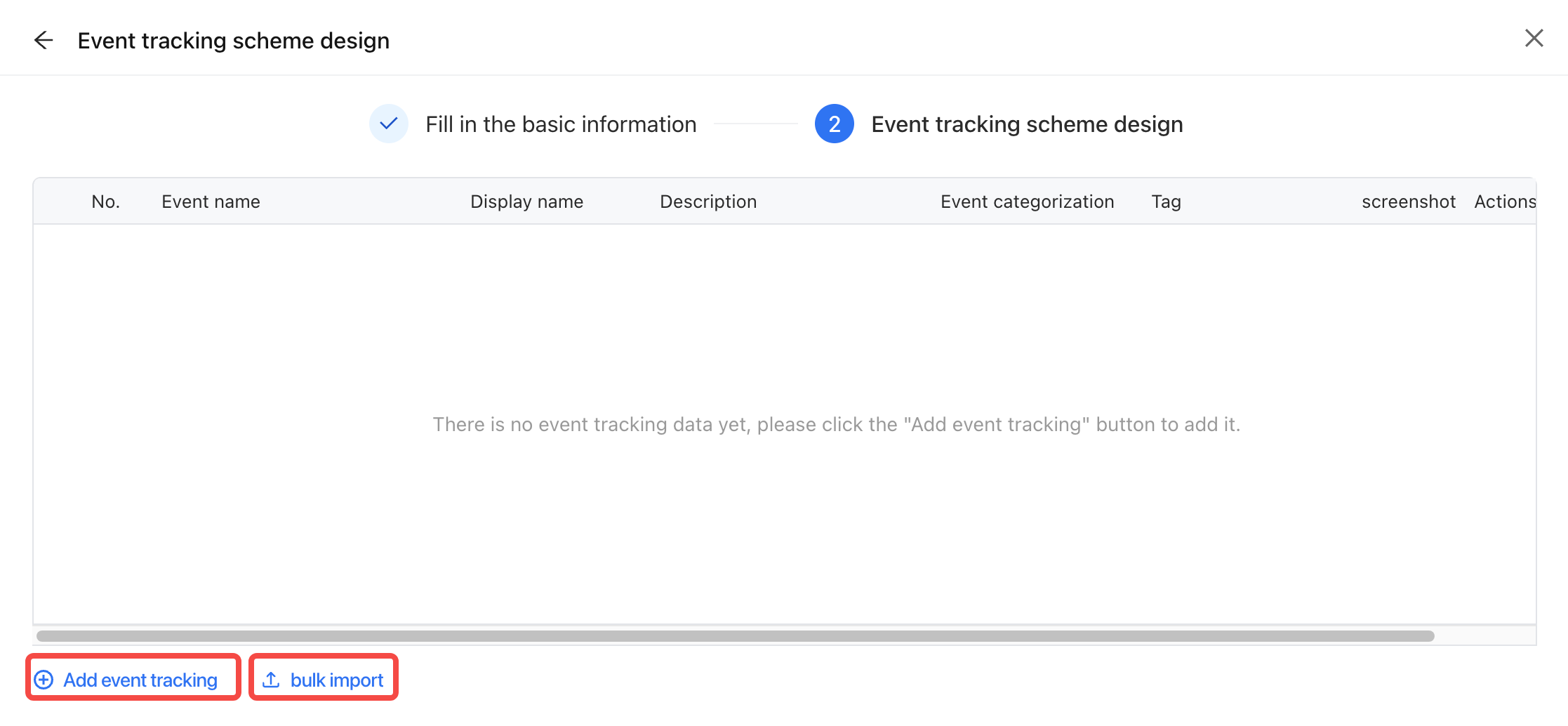Click the Description column header

pos(708,202)
